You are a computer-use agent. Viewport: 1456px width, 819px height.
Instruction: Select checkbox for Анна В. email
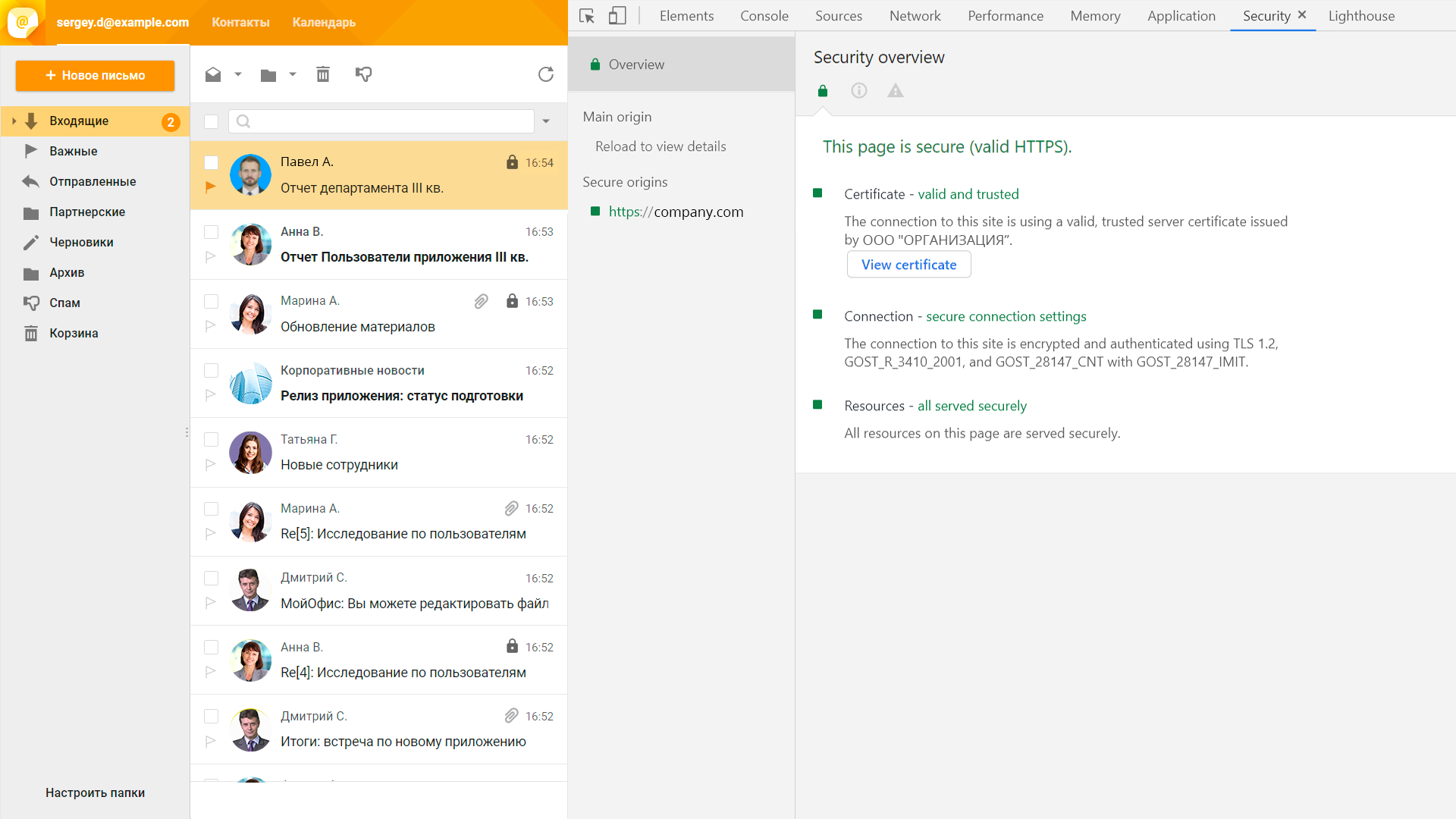209,231
